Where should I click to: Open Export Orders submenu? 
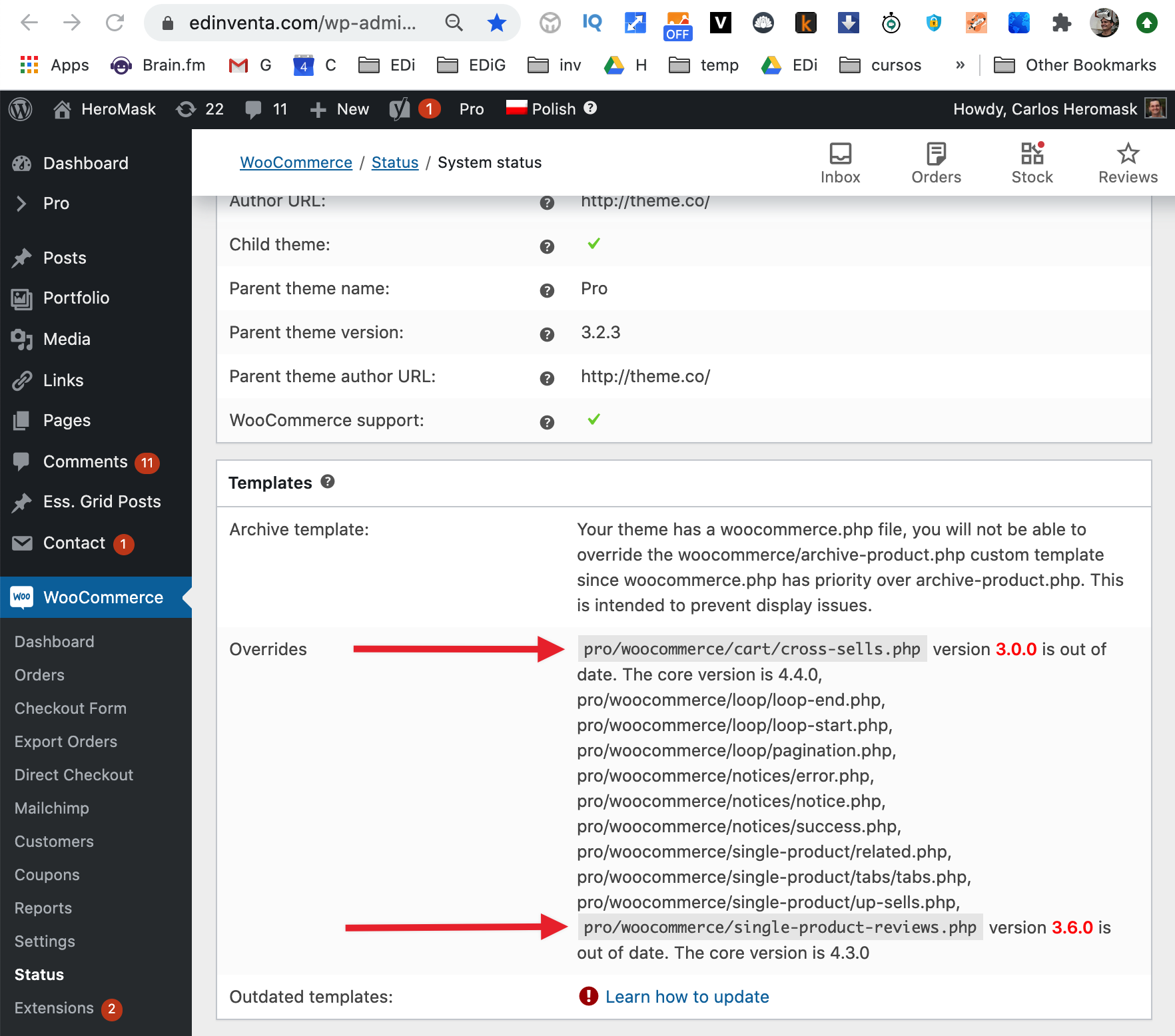pos(66,741)
